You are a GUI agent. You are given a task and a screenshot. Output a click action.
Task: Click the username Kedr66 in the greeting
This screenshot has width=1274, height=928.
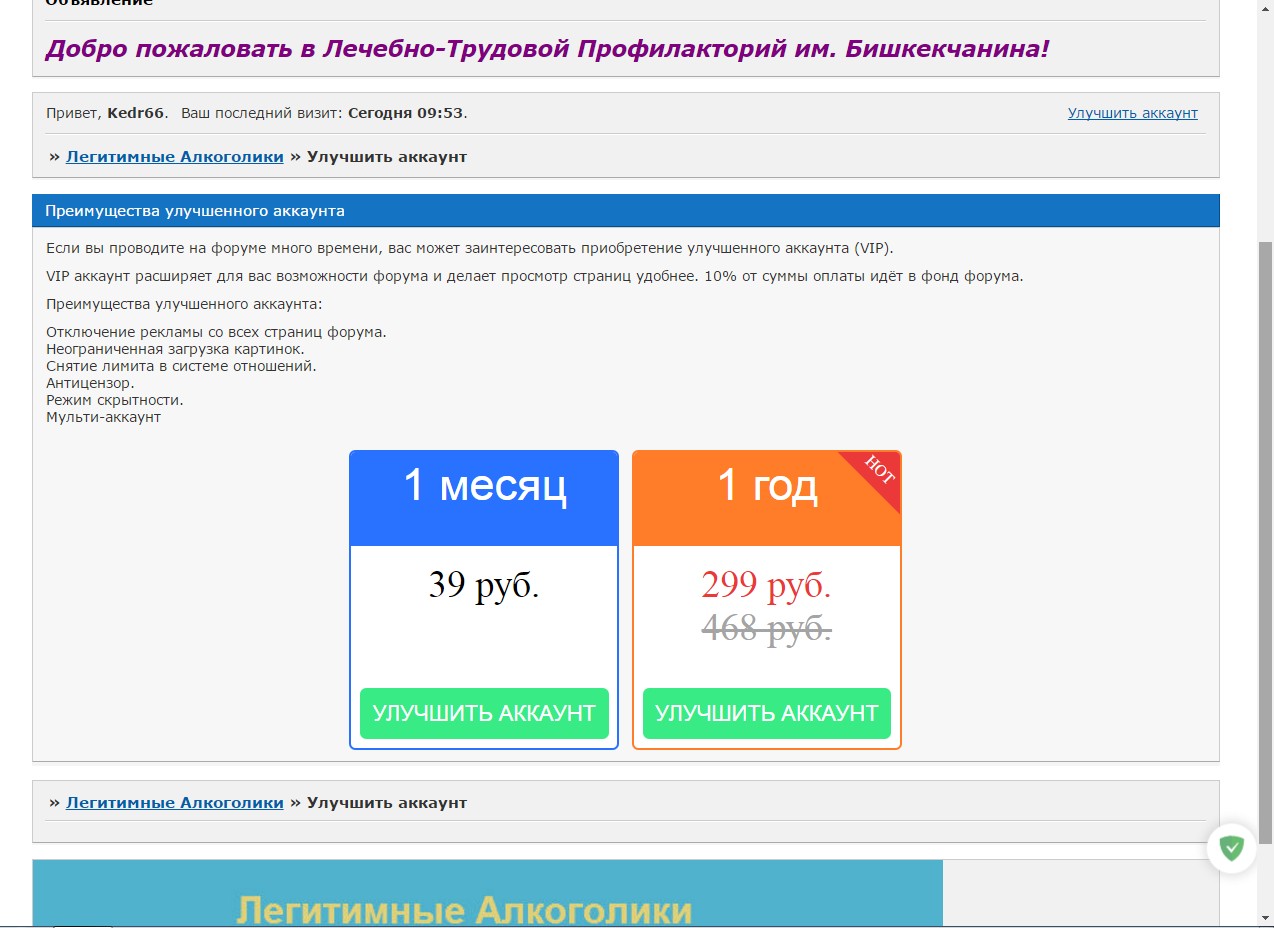(x=136, y=113)
